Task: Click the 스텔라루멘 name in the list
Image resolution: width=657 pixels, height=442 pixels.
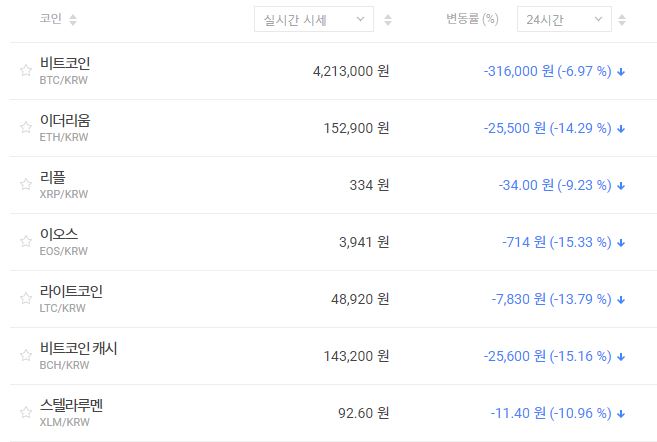Action: click(x=71, y=405)
